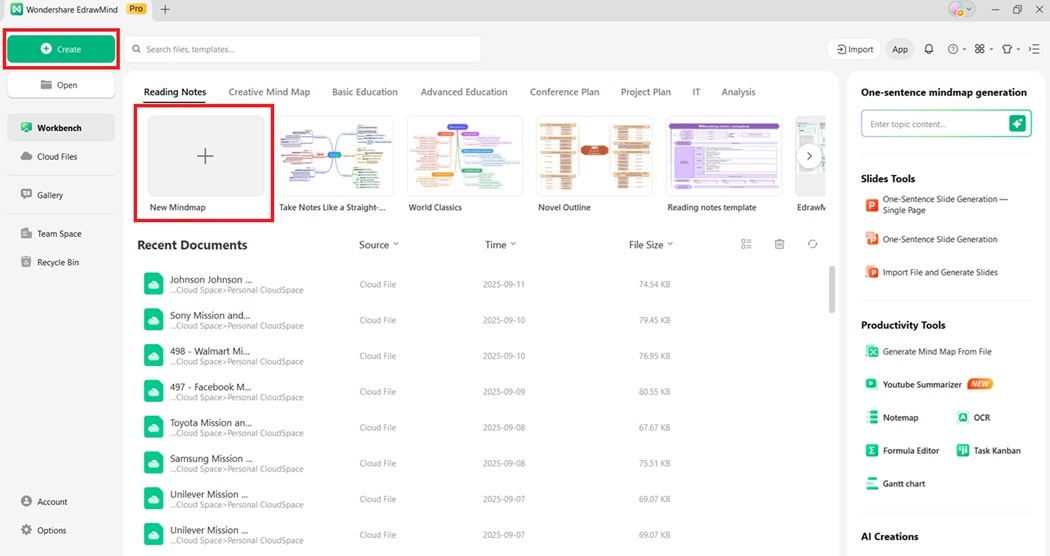Open One-Sentence Slide Generation — Single Page
Image resolution: width=1050 pixels, height=556 pixels.
[938, 204]
